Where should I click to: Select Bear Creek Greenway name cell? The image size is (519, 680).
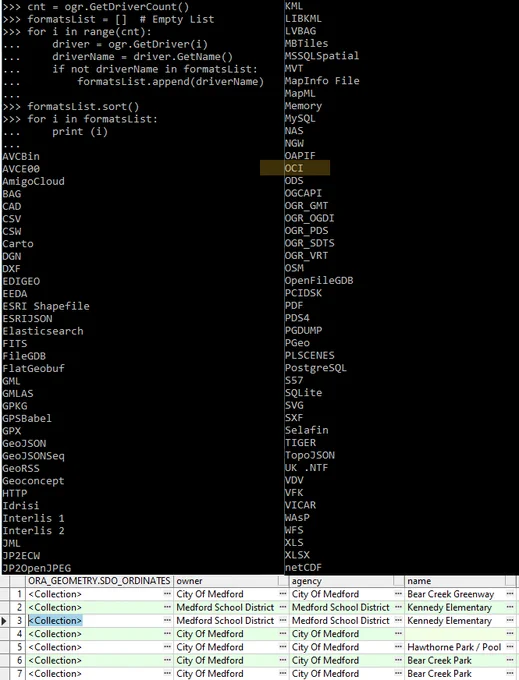point(450,594)
